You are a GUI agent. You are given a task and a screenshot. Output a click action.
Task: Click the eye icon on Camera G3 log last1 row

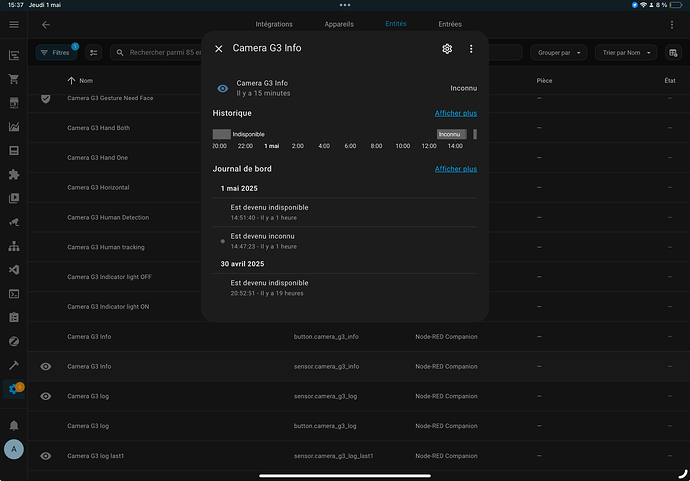[45, 456]
